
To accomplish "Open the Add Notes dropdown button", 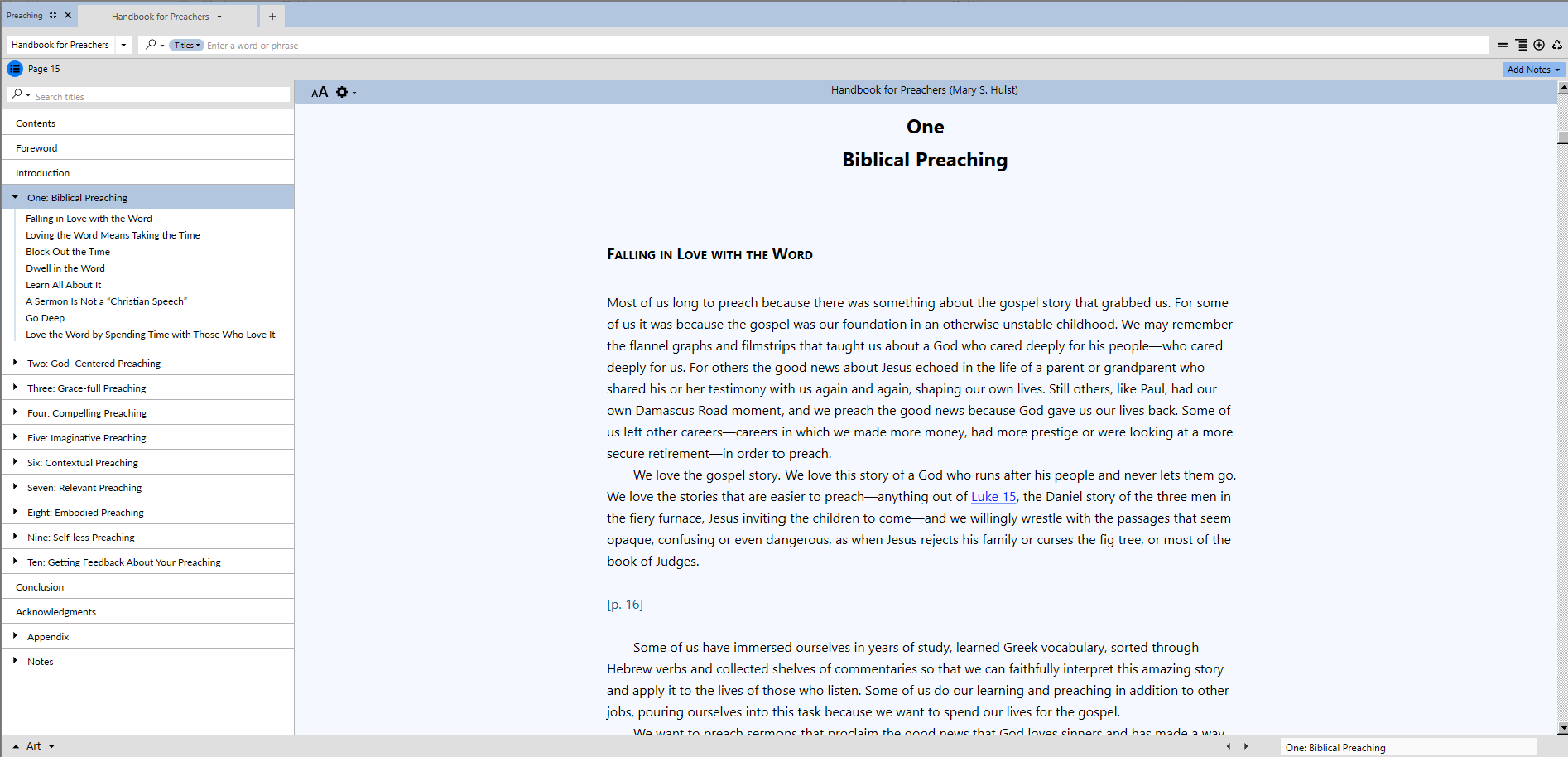I will [x=1533, y=70].
